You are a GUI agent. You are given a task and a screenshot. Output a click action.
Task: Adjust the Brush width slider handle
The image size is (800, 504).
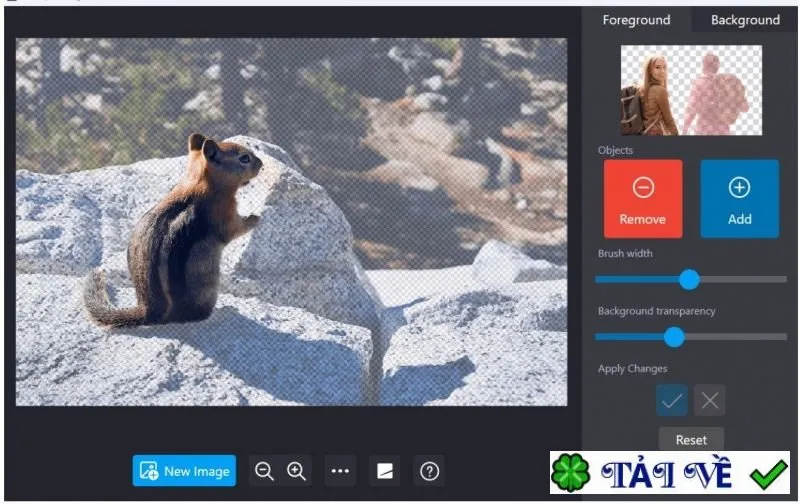[689, 280]
